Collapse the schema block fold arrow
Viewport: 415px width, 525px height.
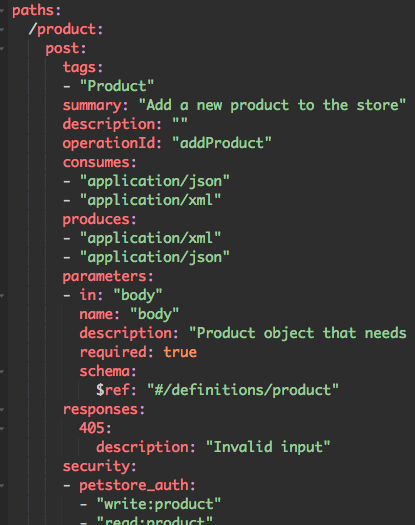coord(2,372)
